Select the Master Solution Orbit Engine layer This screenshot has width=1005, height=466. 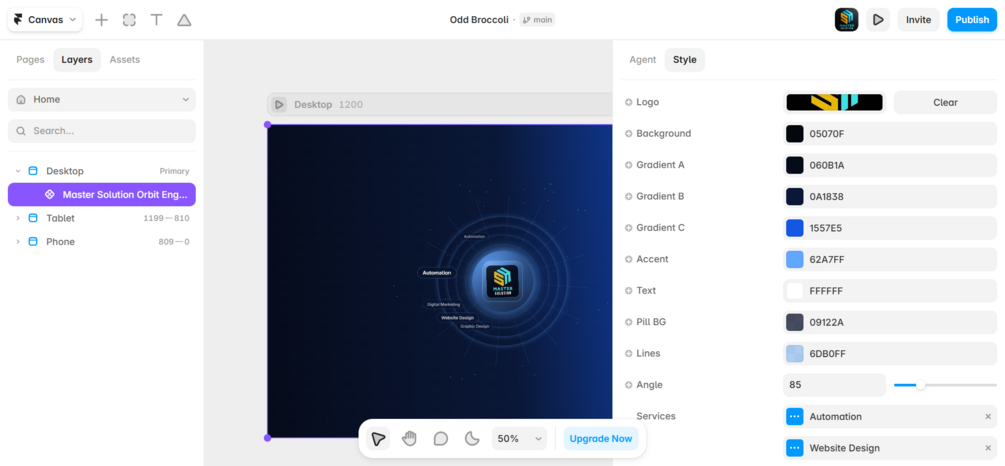102,194
